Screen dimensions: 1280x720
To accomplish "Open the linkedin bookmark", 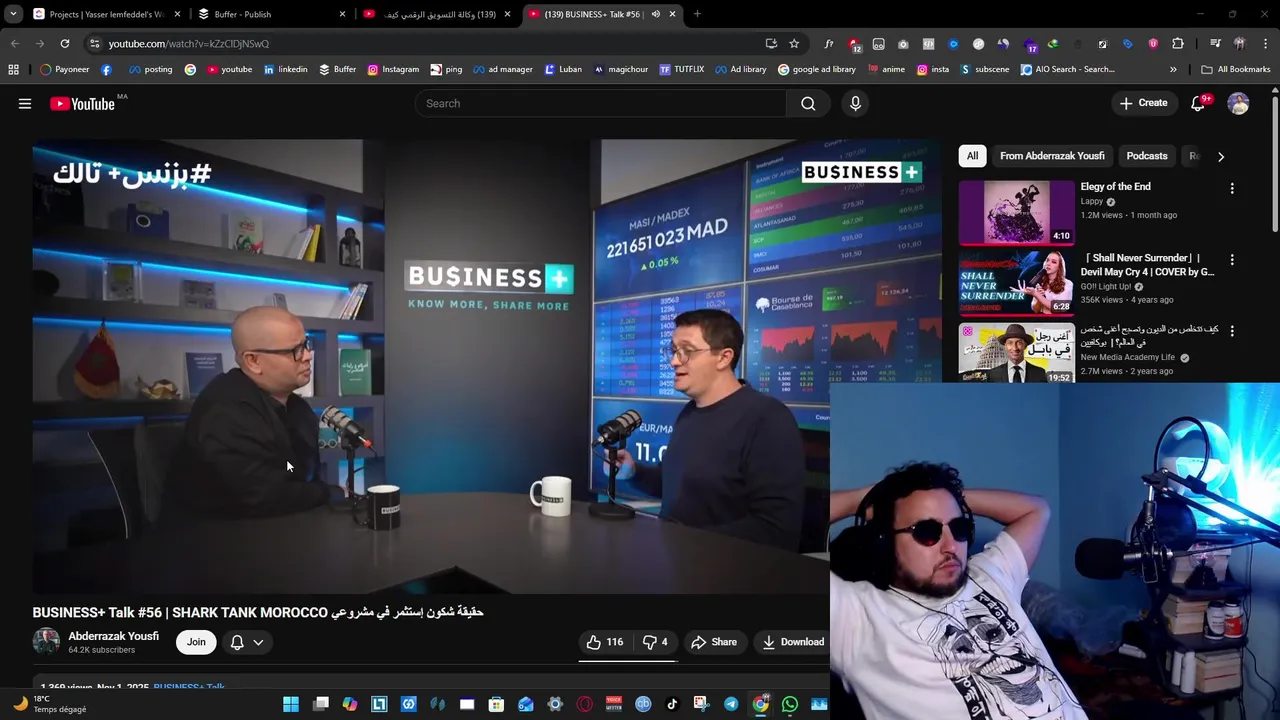I will coord(285,69).
